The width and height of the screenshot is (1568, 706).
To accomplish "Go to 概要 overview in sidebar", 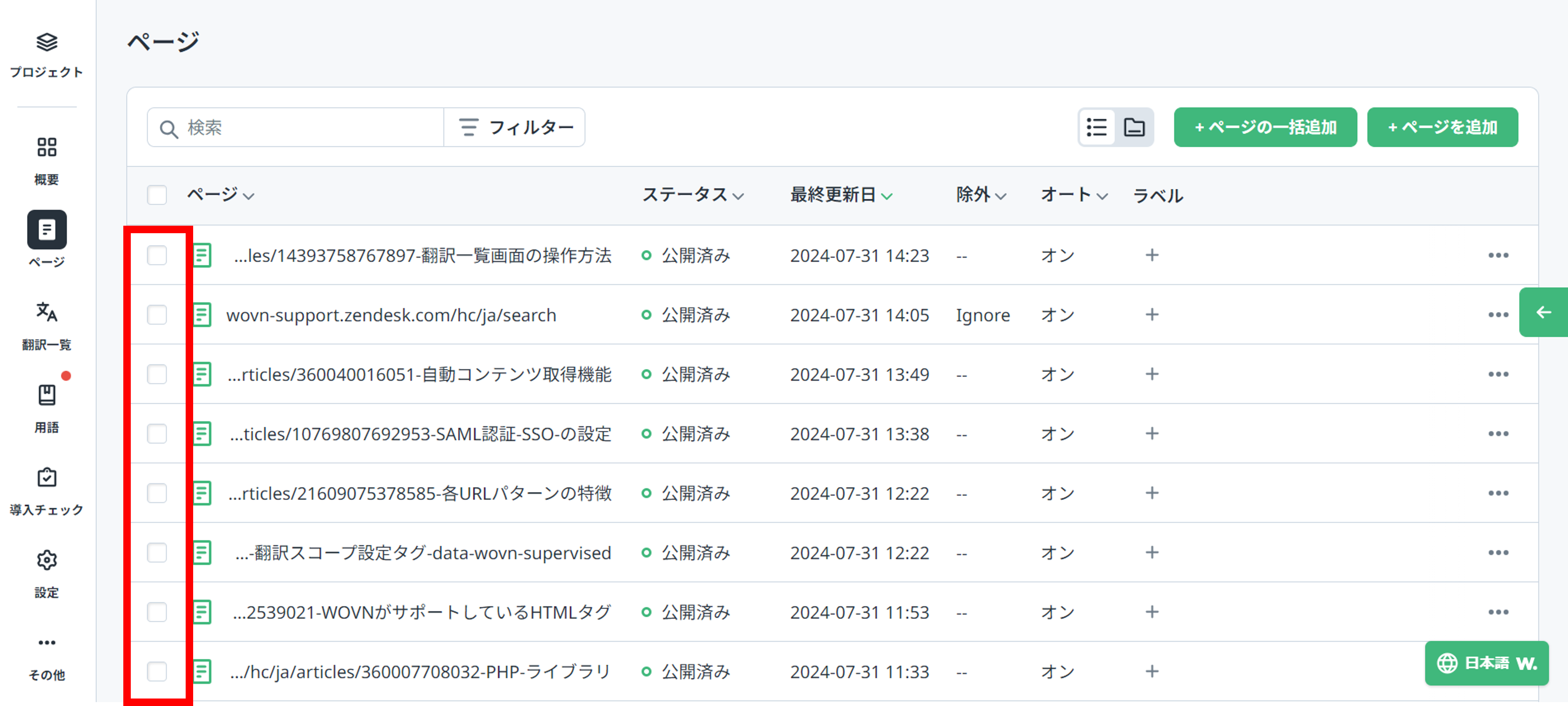I will [x=47, y=161].
